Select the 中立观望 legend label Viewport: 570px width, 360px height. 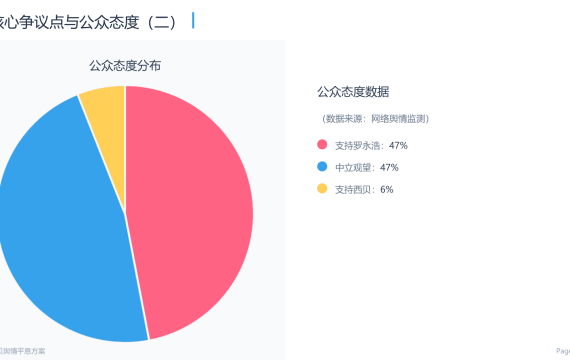click(x=353, y=168)
